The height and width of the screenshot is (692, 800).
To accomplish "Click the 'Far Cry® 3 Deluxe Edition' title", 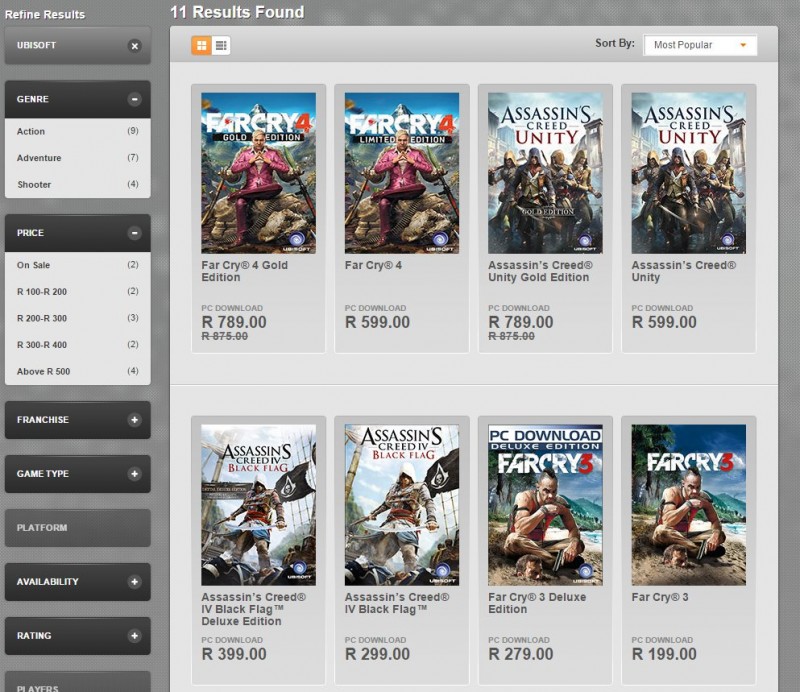I will pos(537,603).
